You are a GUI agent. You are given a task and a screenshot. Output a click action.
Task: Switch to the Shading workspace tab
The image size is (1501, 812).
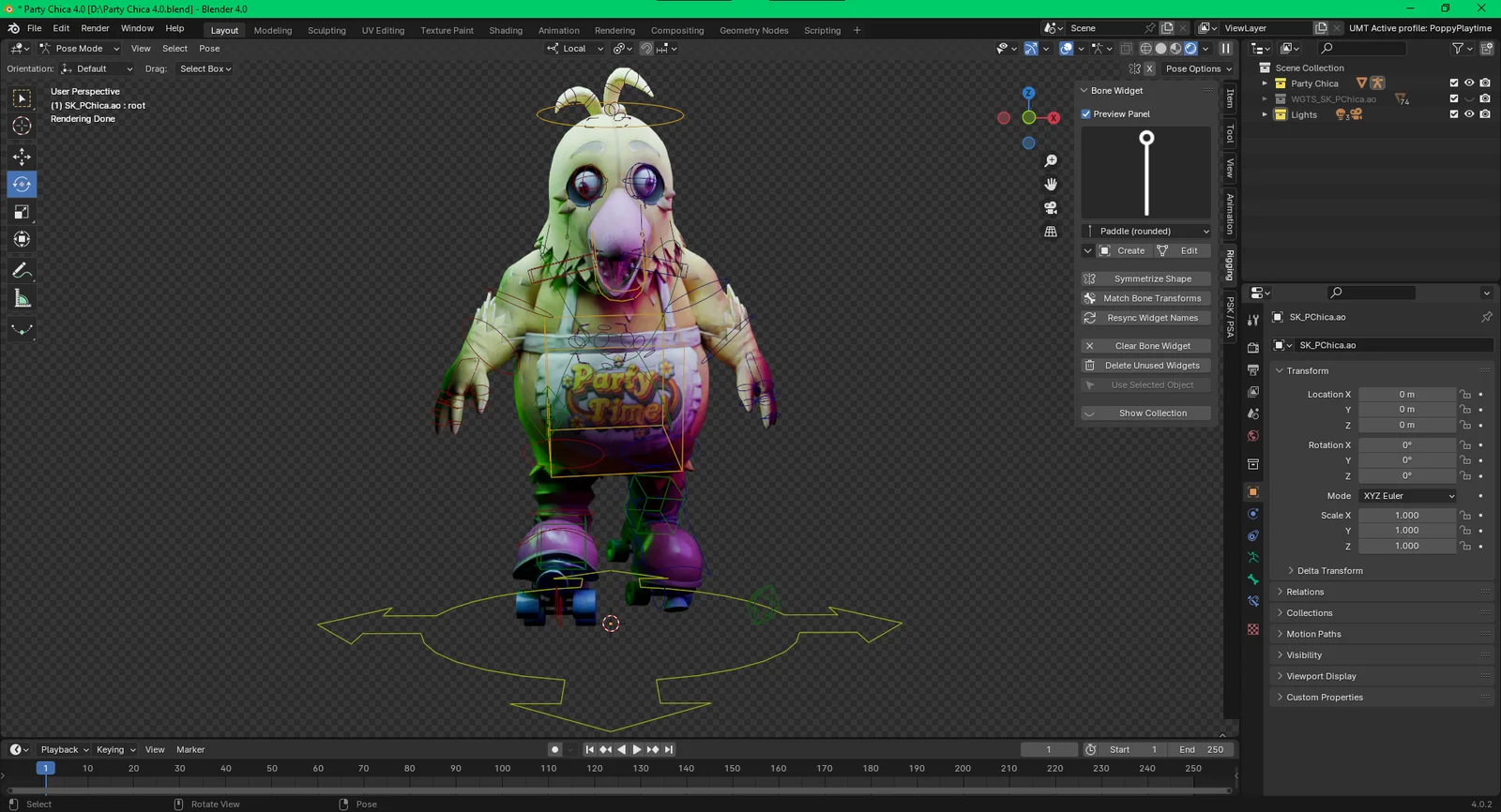tap(506, 31)
